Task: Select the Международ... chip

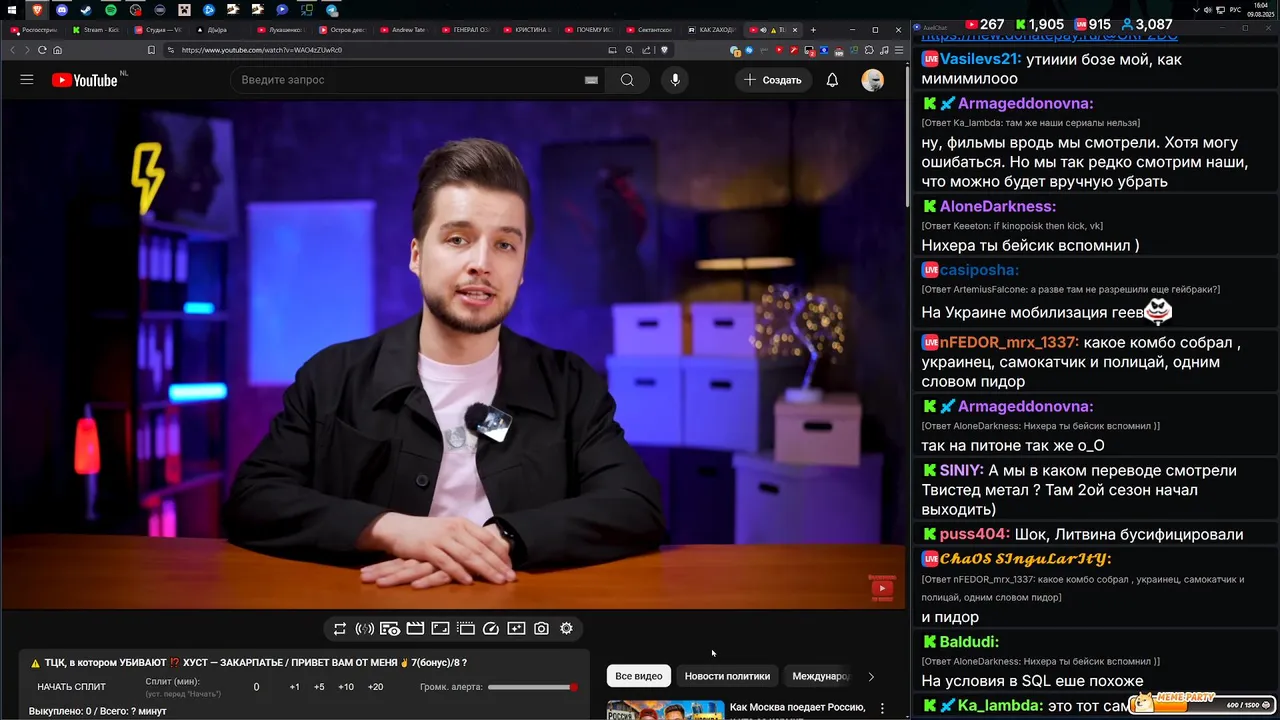Action: click(820, 676)
